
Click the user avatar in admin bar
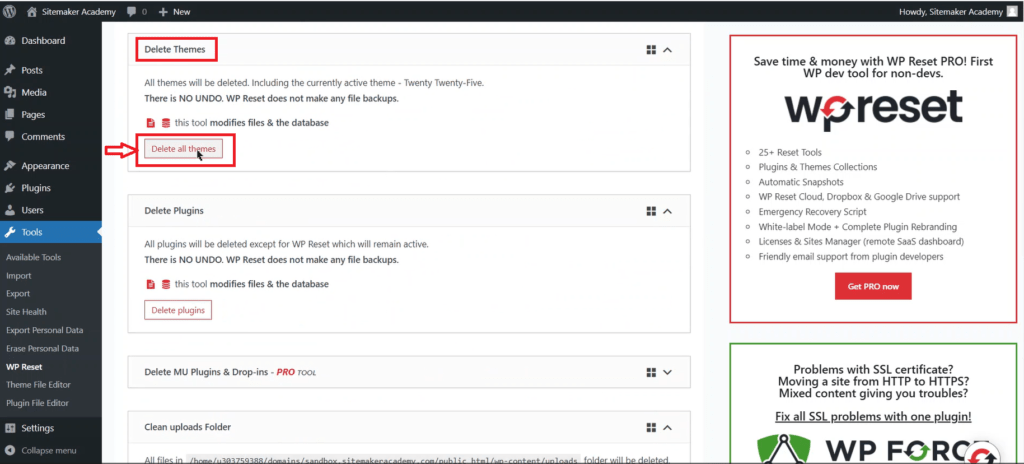(1012, 12)
